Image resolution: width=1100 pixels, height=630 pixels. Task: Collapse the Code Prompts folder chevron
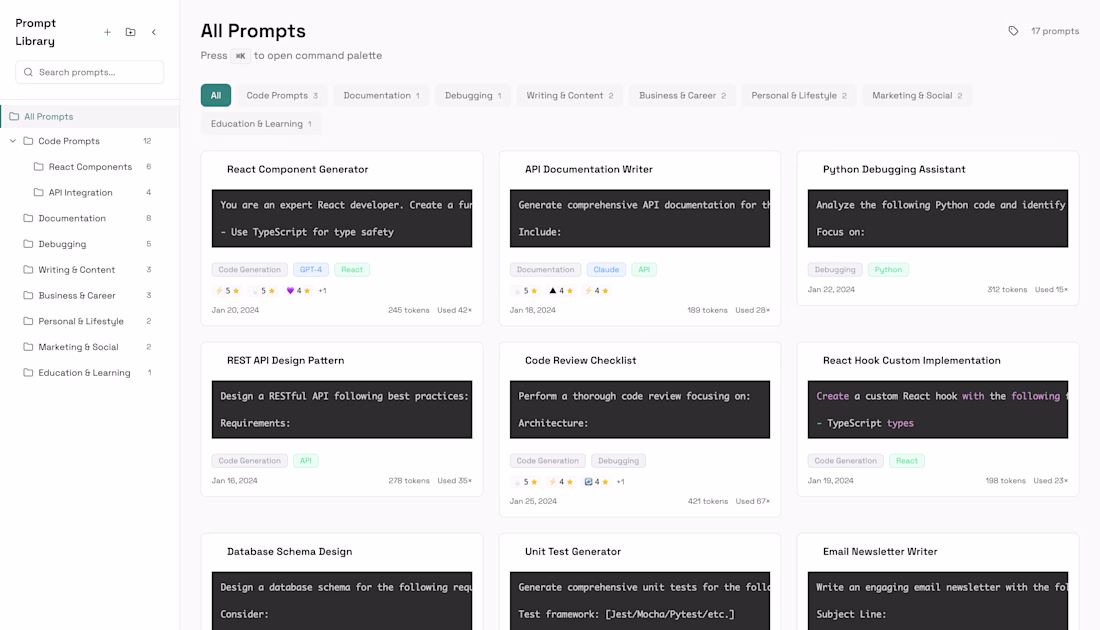click(x=13, y=141)
